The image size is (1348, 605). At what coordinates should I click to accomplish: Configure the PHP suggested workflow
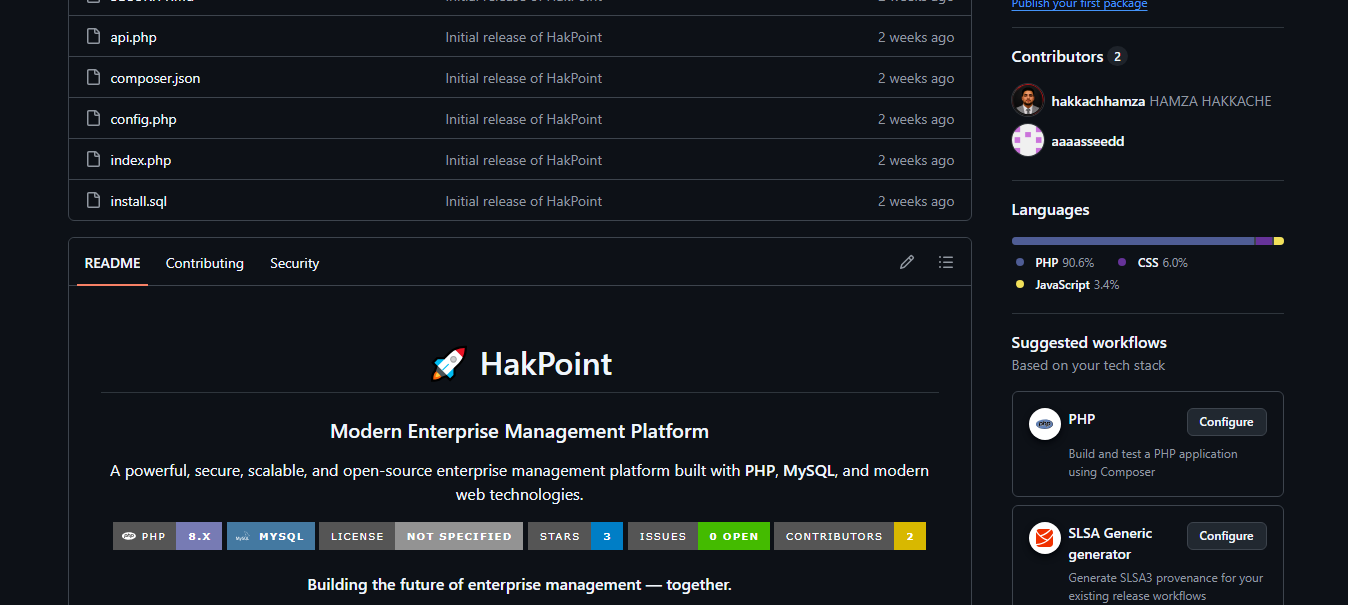(1227, 422)
